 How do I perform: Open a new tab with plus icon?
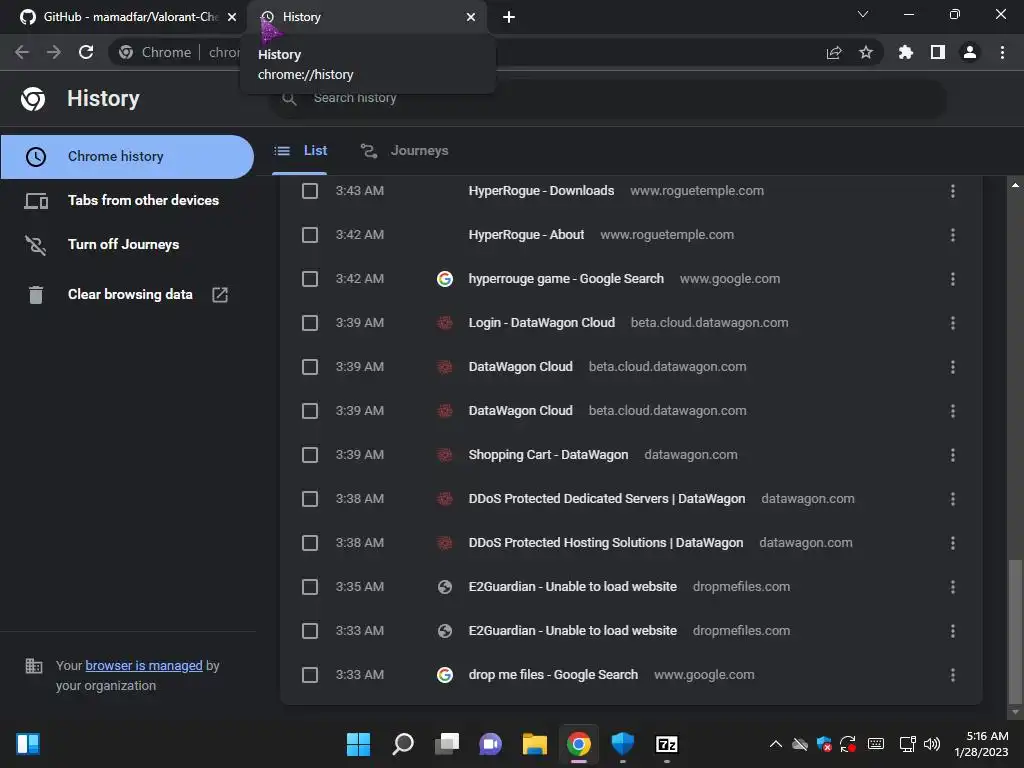click(x=509, y=17)
